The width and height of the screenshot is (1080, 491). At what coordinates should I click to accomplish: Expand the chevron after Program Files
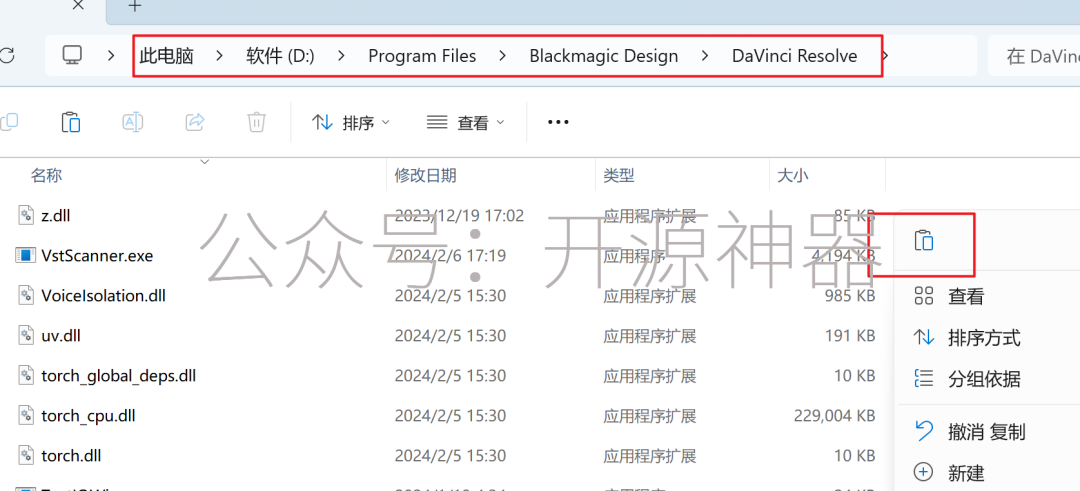[x=503, y=56]
